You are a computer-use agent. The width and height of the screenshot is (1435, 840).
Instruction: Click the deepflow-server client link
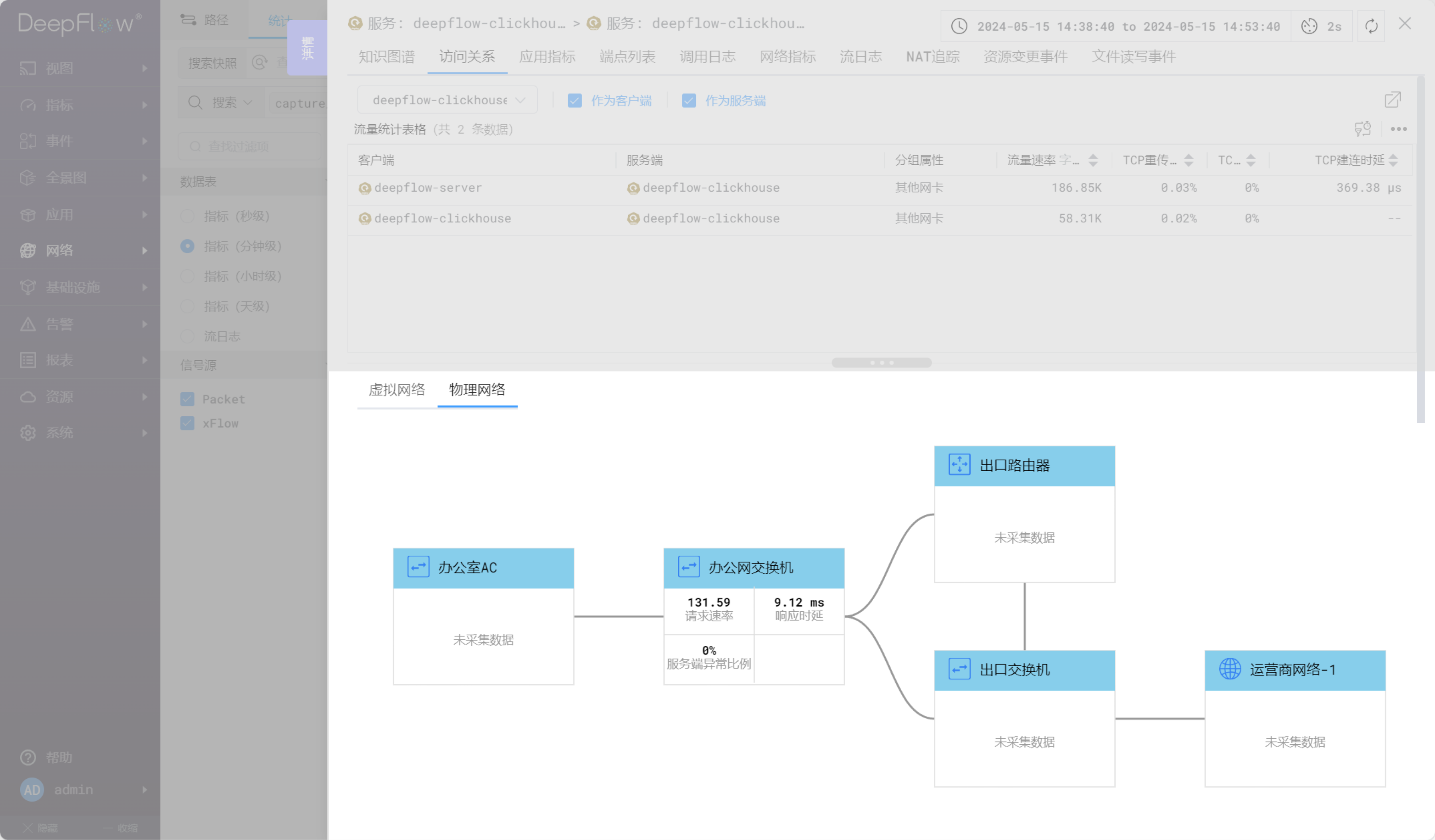click(428, 188)
